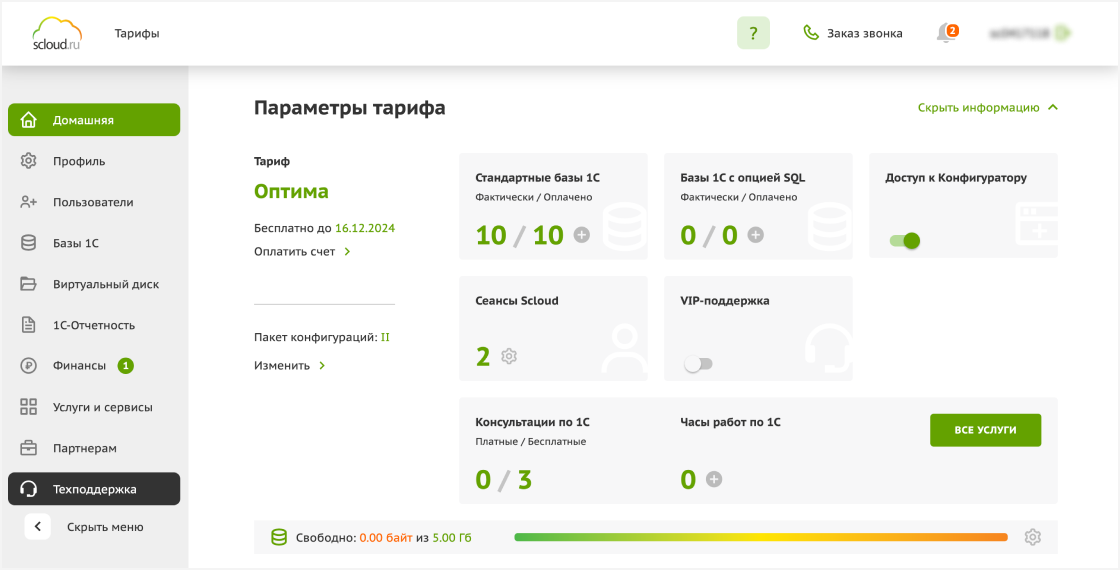1120x570 pixels.
Task: Click the green database icon beside Свободно
Action: 279,537
